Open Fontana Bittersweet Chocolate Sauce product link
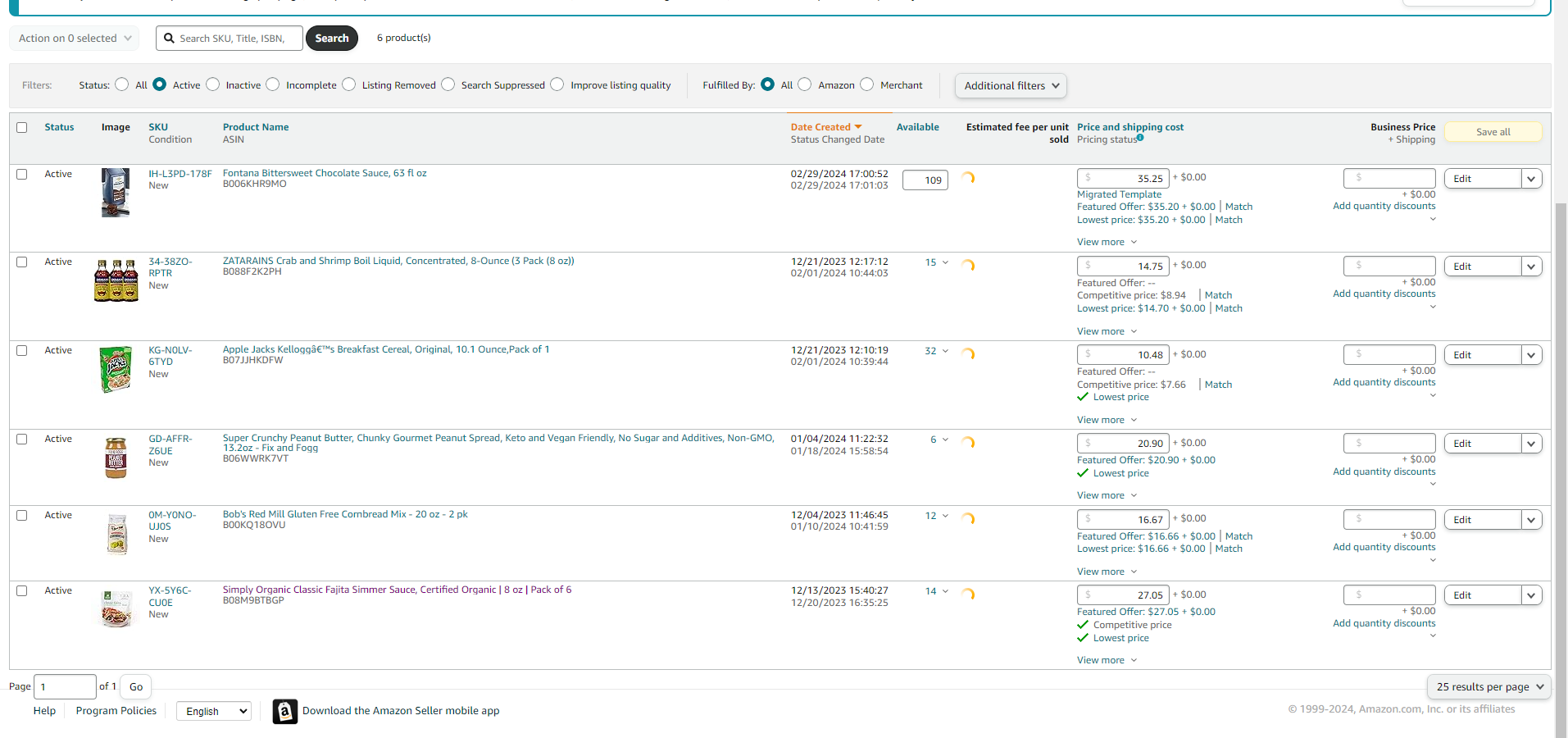This screenshot has width=1568, height=738. point(325,173)
